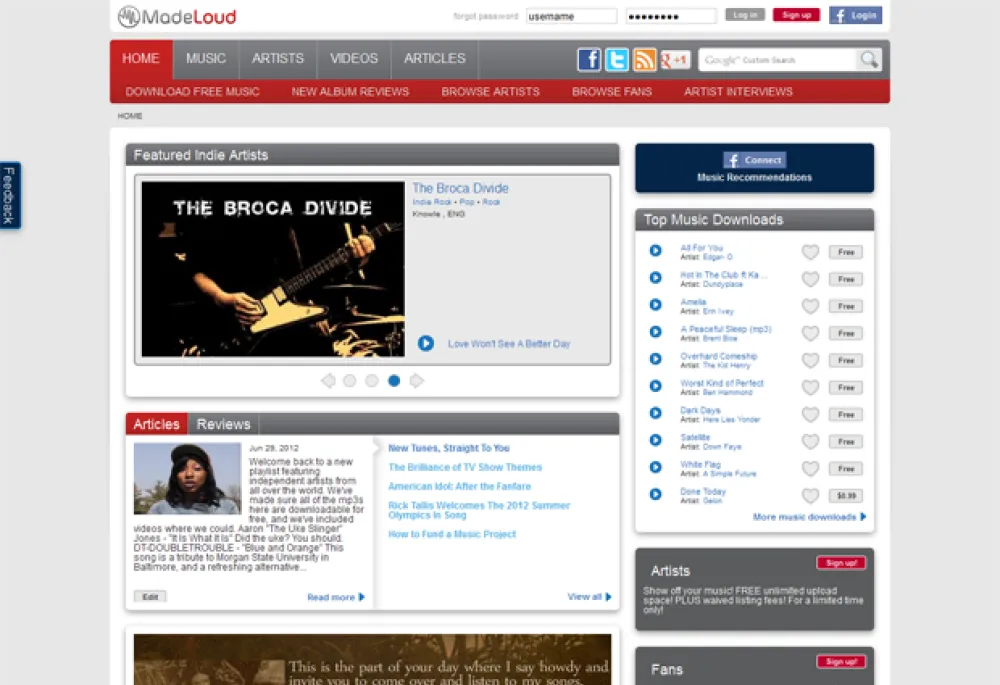The width and height of the screenshot is (1000, 685).
Task: Play A Peaceful Sleep (mp3)
Action: coord(655,332)
